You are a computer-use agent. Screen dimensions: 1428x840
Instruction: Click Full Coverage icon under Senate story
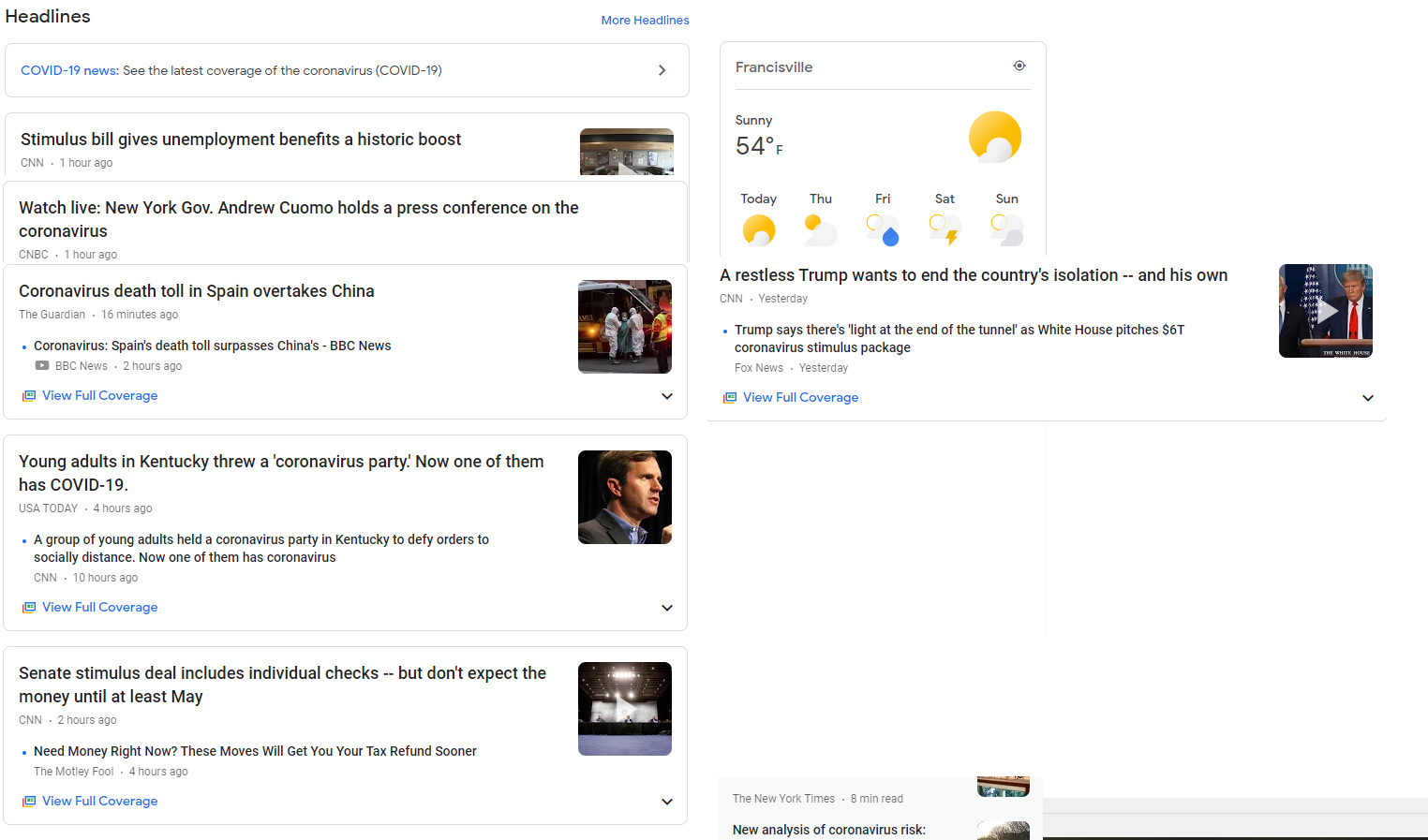(x=29, y=802)
